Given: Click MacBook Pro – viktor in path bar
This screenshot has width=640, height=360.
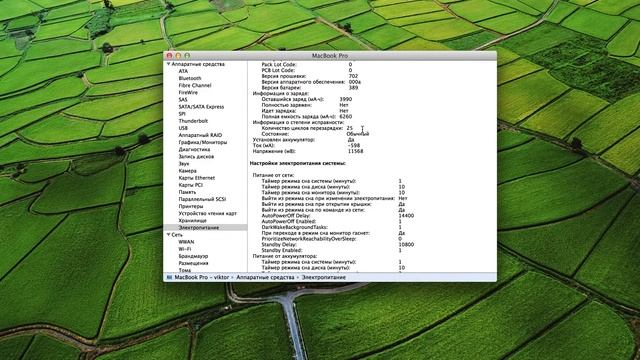Looking at the screenshot, I should pyautogui.click(x=202, y=277).
